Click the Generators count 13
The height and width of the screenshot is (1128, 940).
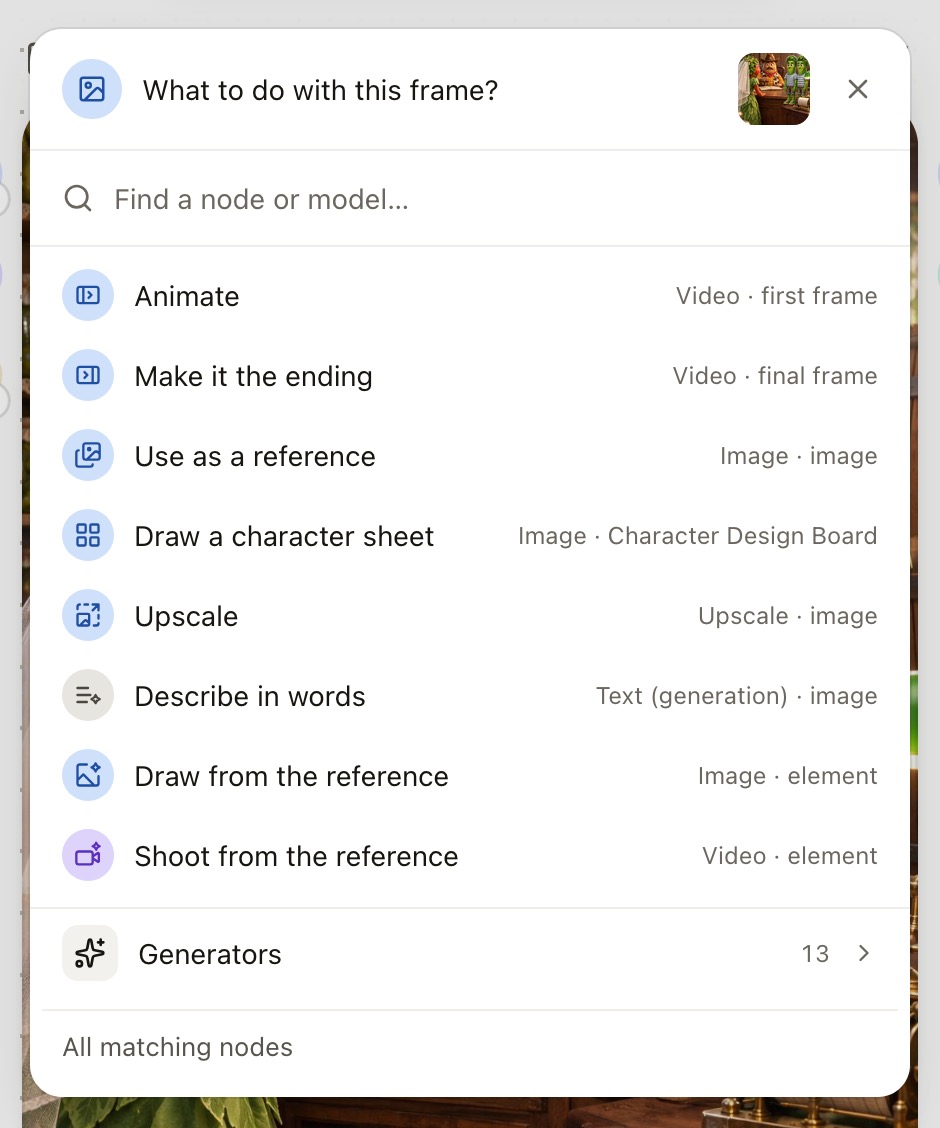coord(815,954)
